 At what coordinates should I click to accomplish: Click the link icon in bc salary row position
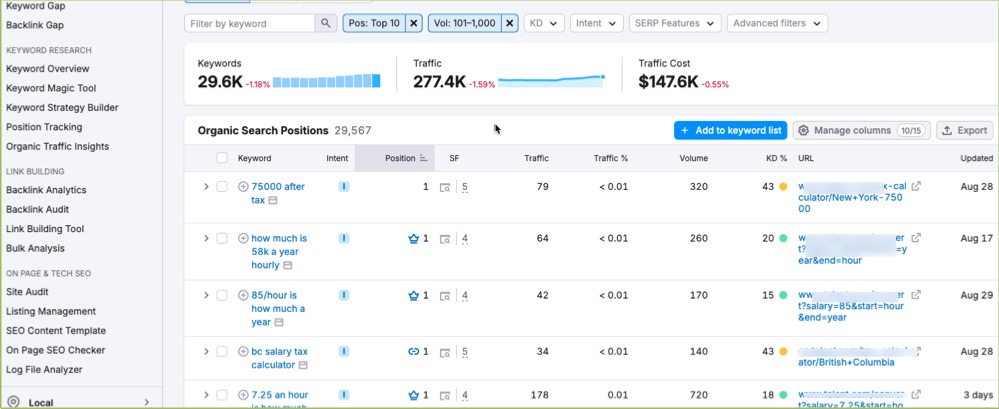(413, 352)
